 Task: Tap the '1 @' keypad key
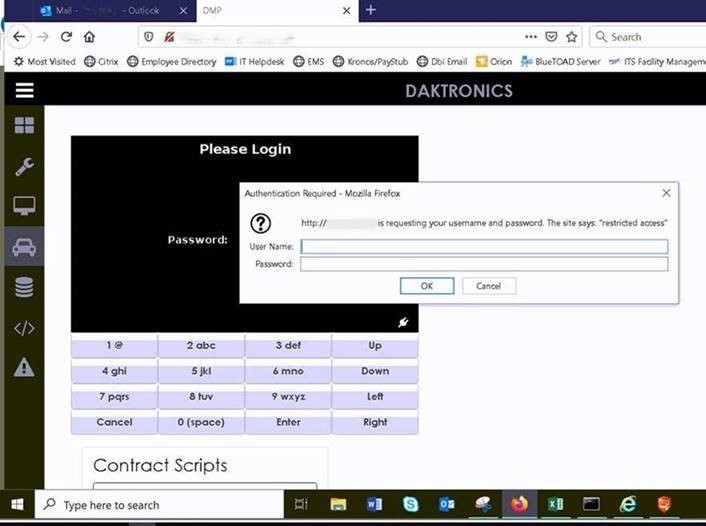point(114,345)
